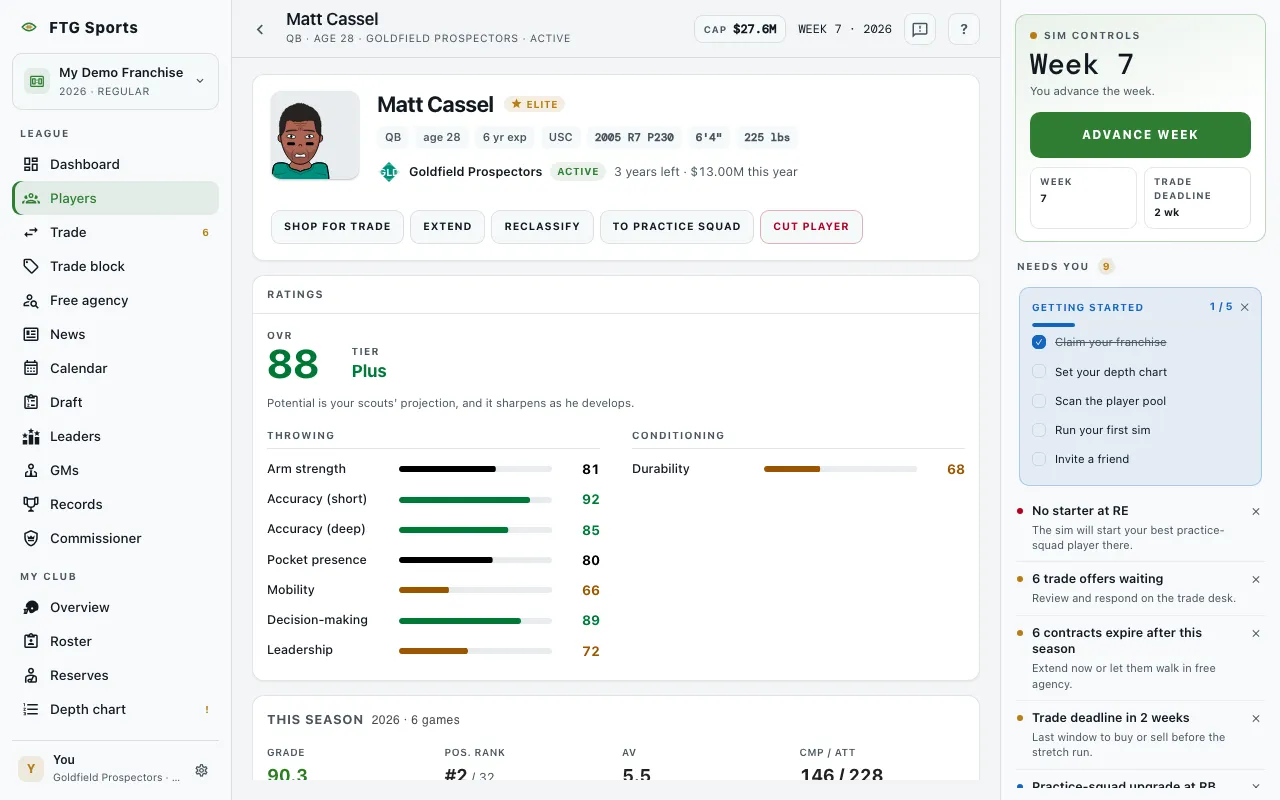Image resolution: width=1280 pixels, height=800 pixels.
Task: Open the Calendar icon
Action: [31, 368]
